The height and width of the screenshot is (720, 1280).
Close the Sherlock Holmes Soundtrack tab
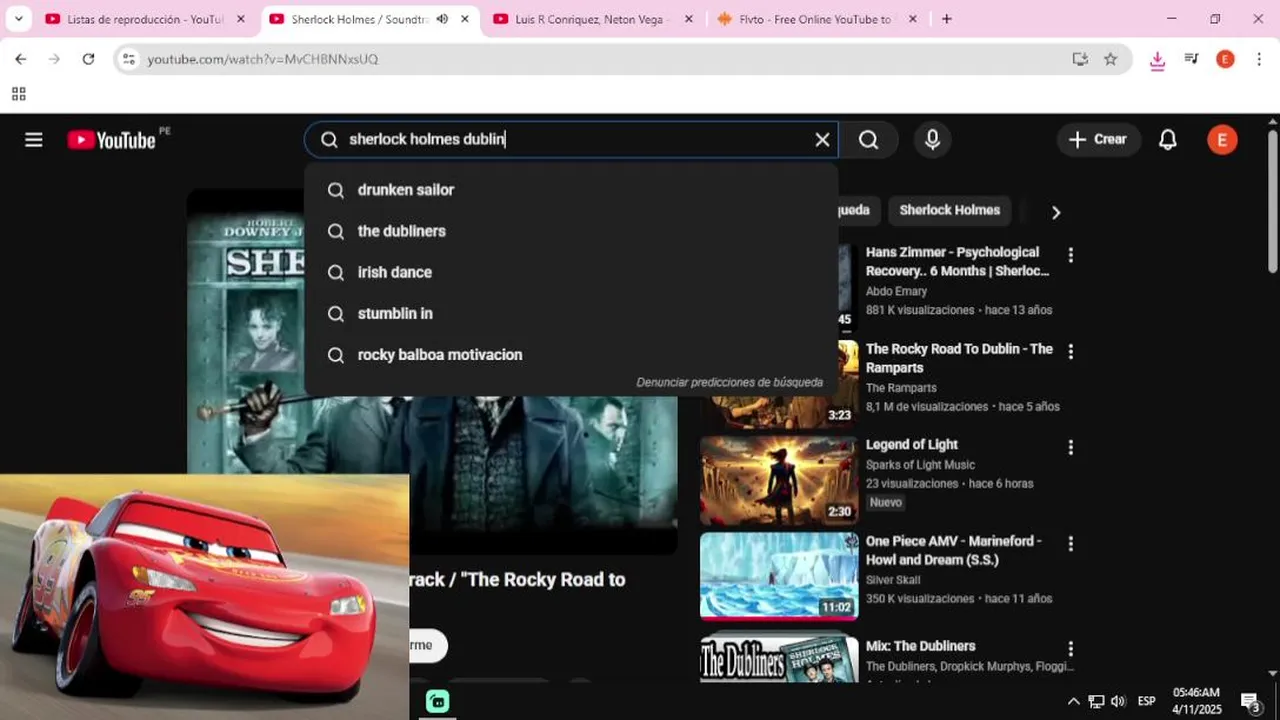464,19
